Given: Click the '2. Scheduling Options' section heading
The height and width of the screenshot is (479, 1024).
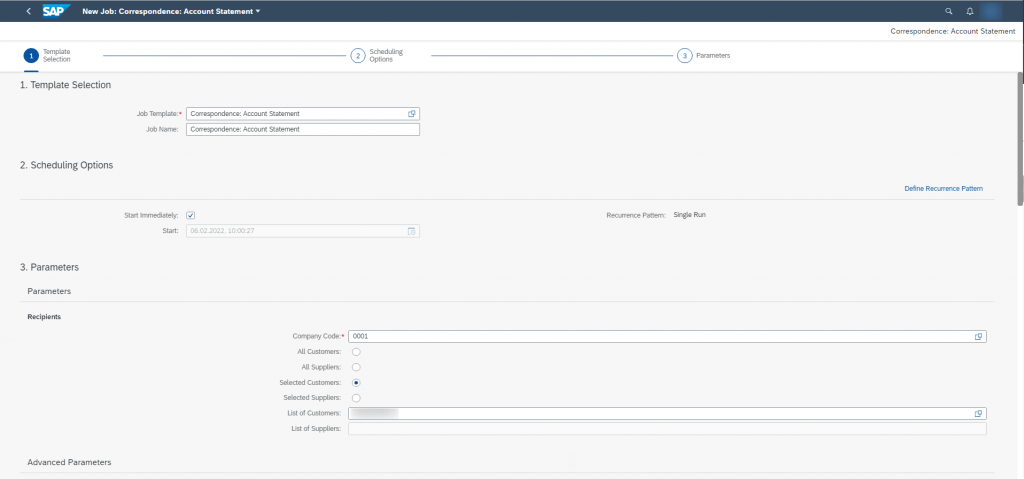Looking at the screenshot, I should pos(67,165).
